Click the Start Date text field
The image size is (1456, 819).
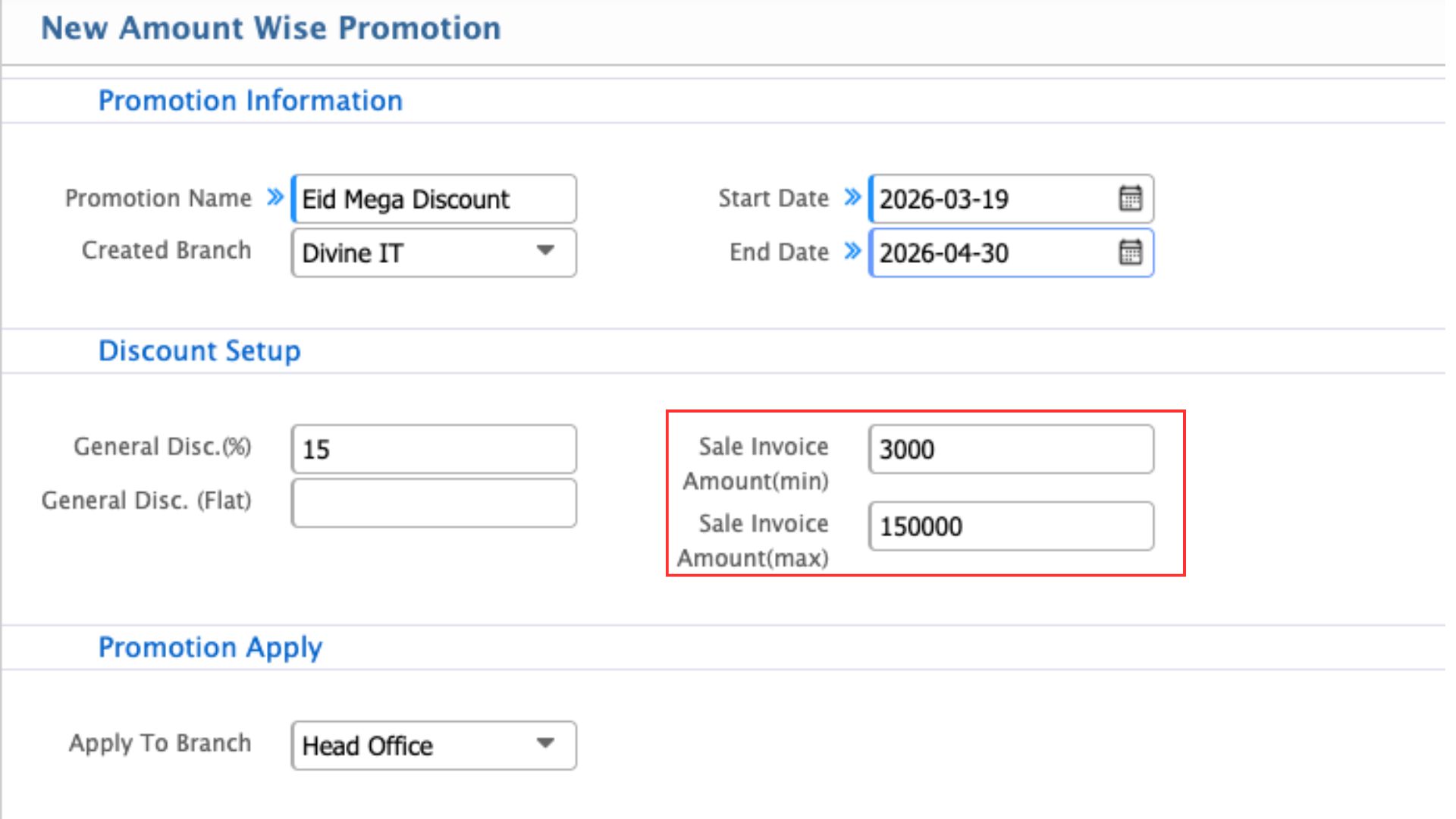point(990,199)
